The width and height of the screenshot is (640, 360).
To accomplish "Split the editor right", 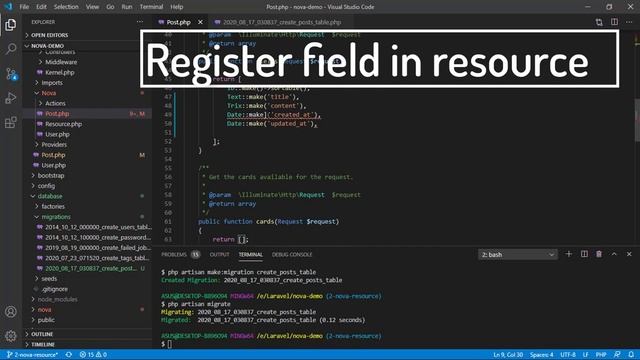I will point(614,22).
